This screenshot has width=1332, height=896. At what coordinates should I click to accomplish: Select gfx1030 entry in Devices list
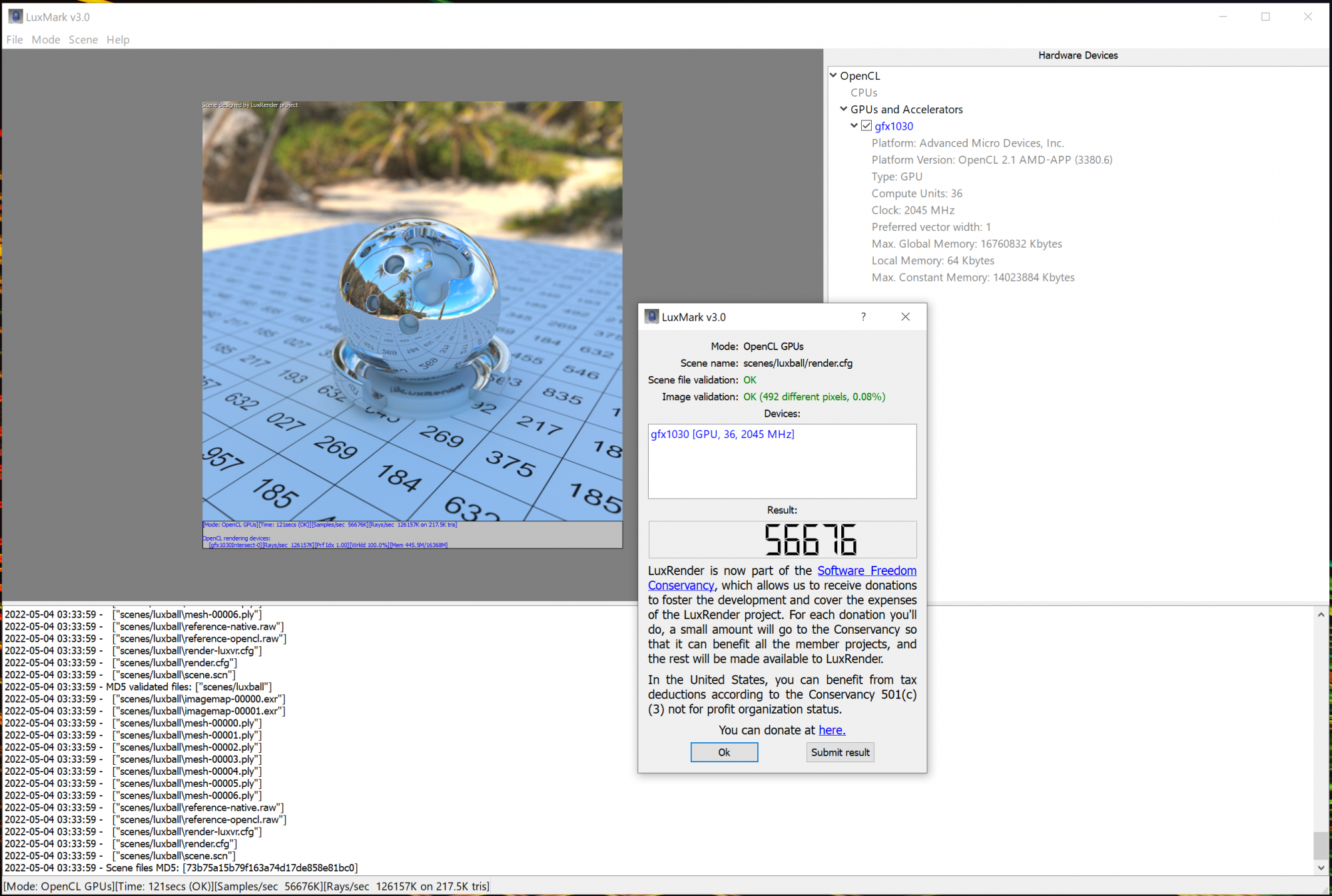pos(722,434)
